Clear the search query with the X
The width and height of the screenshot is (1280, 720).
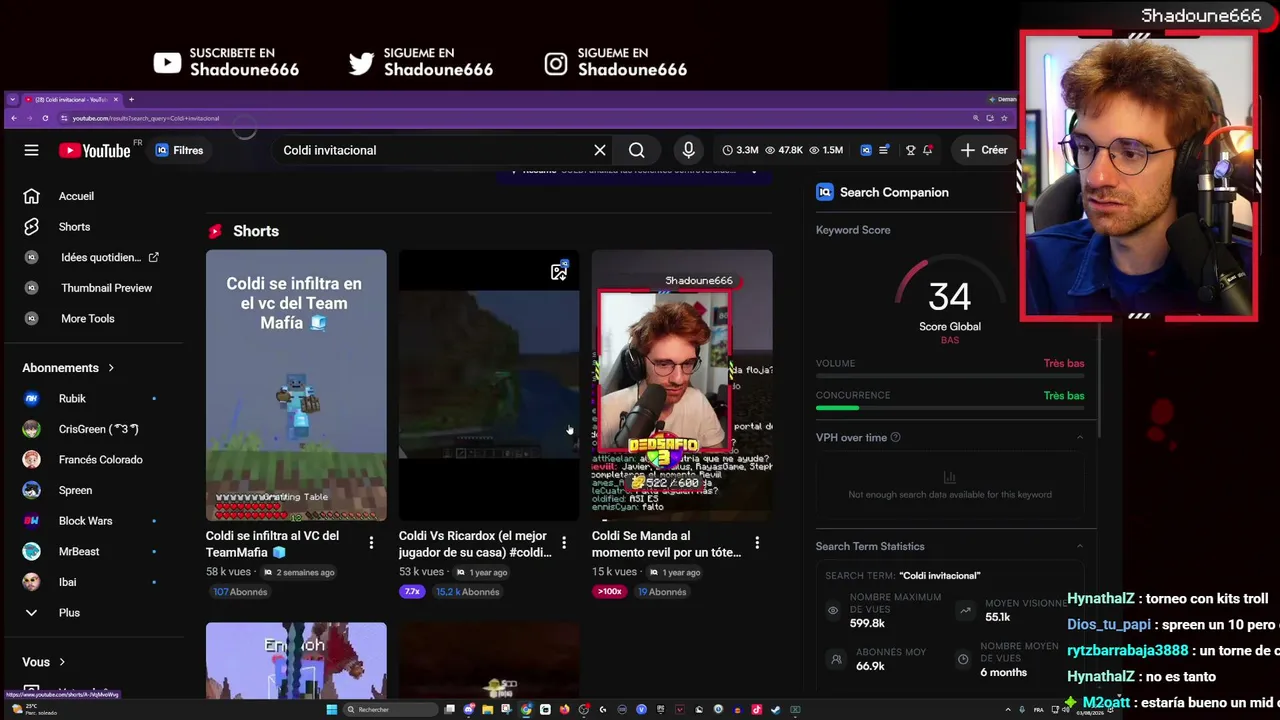click(x=600, y=150)
